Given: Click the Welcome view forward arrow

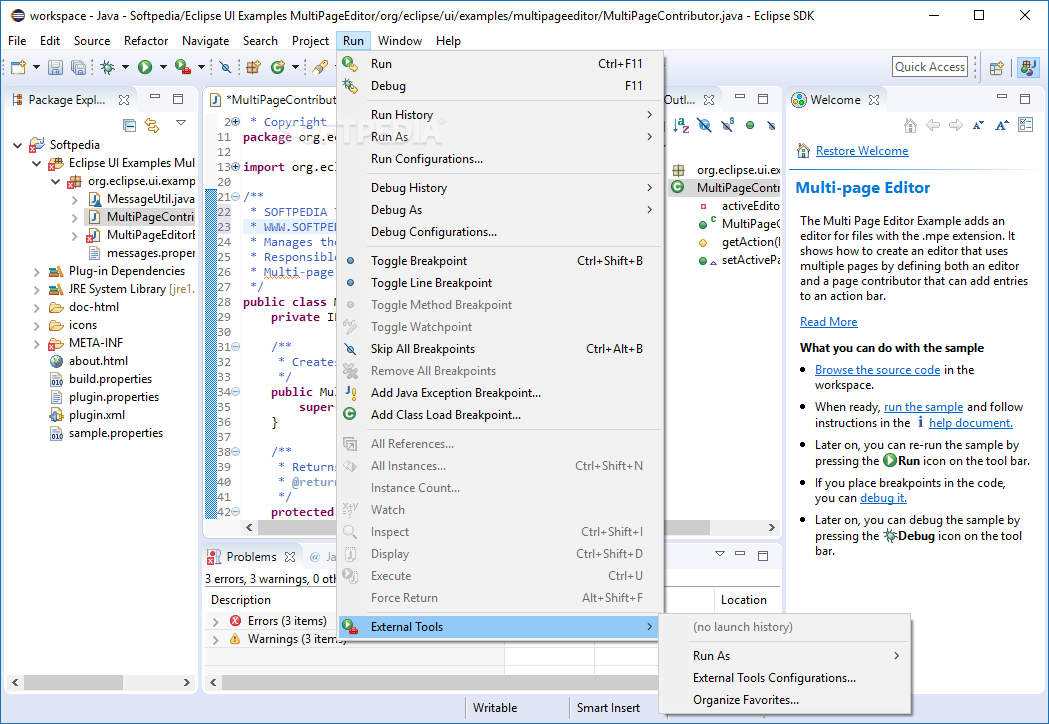Looking at the screenshot, I should 955,125.
